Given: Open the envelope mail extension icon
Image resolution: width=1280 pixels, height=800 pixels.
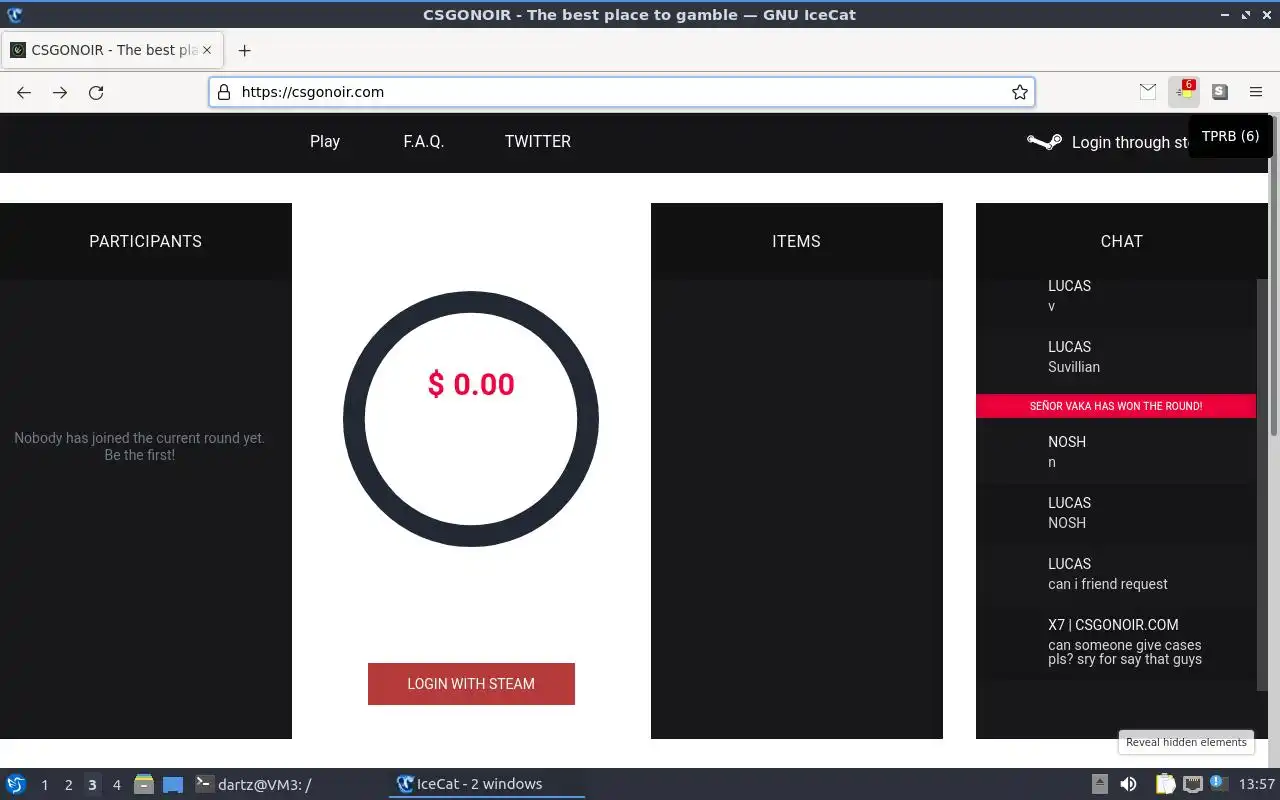Looking at the screenshot, I should pos(1148,92).
